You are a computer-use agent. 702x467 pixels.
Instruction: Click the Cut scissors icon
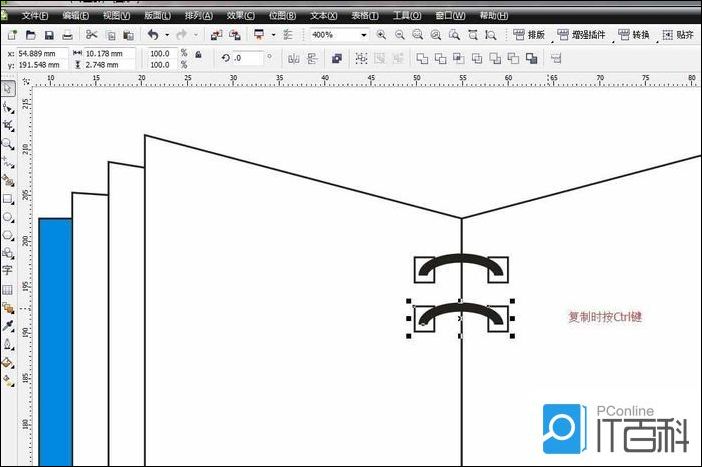coord(89,35)
